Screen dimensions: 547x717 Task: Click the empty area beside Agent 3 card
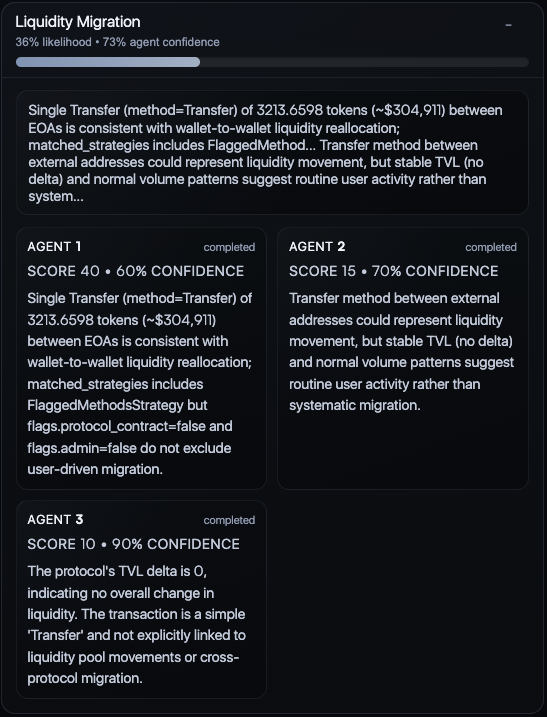402,599
